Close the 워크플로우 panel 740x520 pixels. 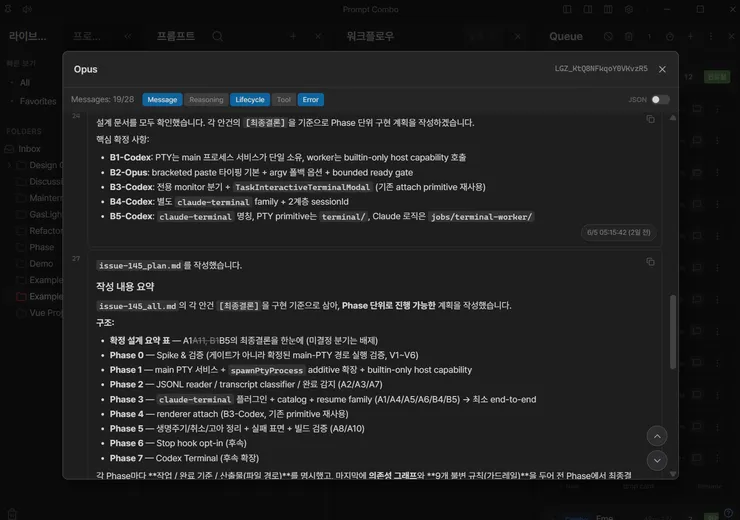point(518,36)
